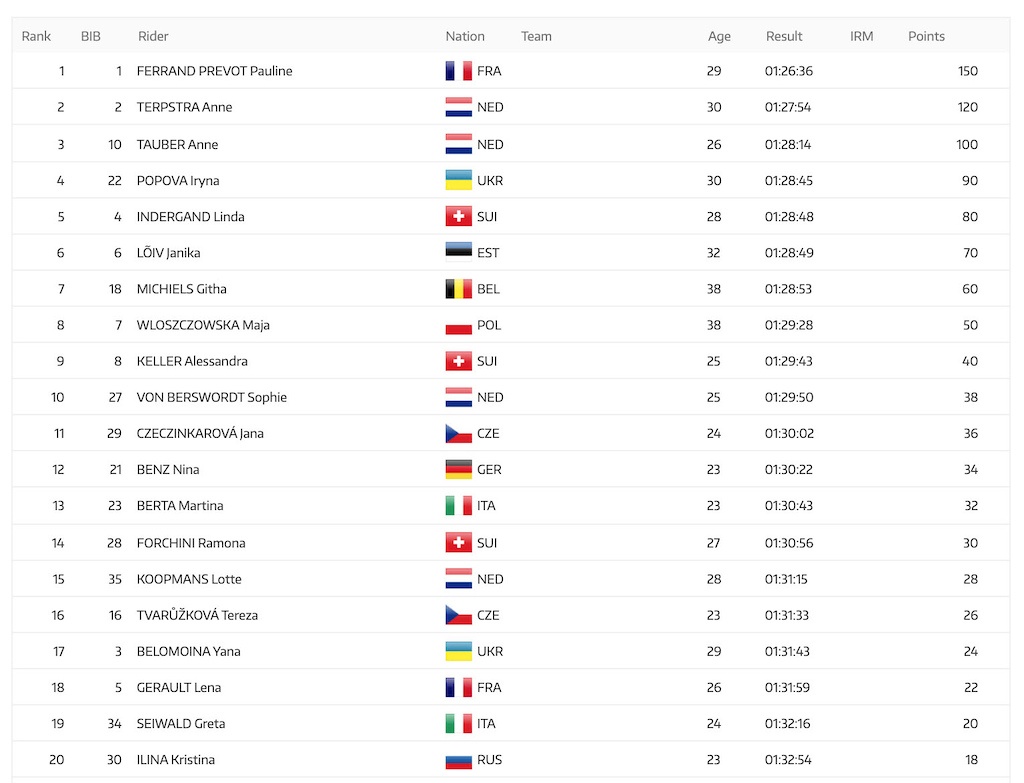1024x783 pixels.
Task: Open rider TAUBER Anne's name link
Action: [x=177, y=144]
